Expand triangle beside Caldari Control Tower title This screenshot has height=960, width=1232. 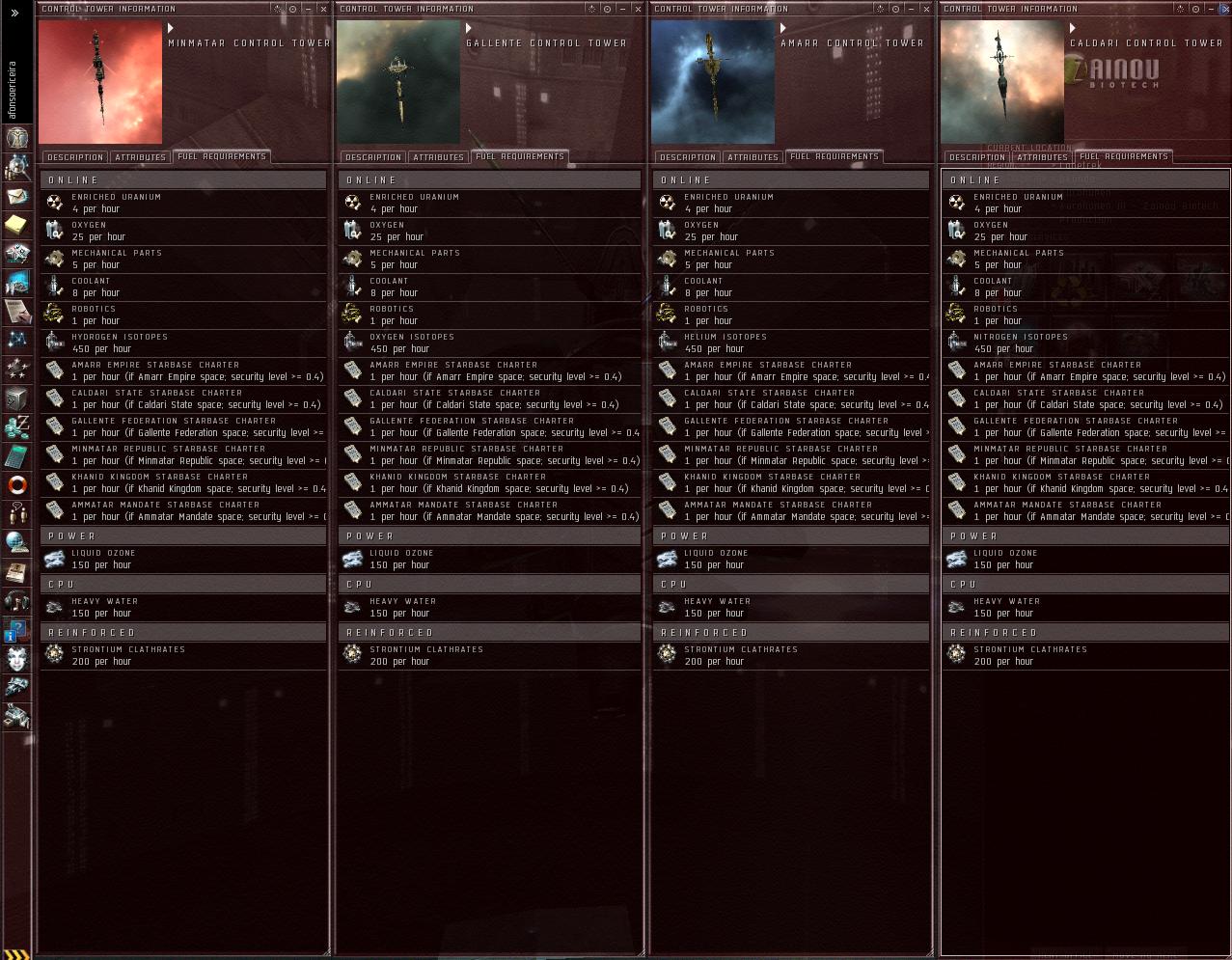point(1073,29)
